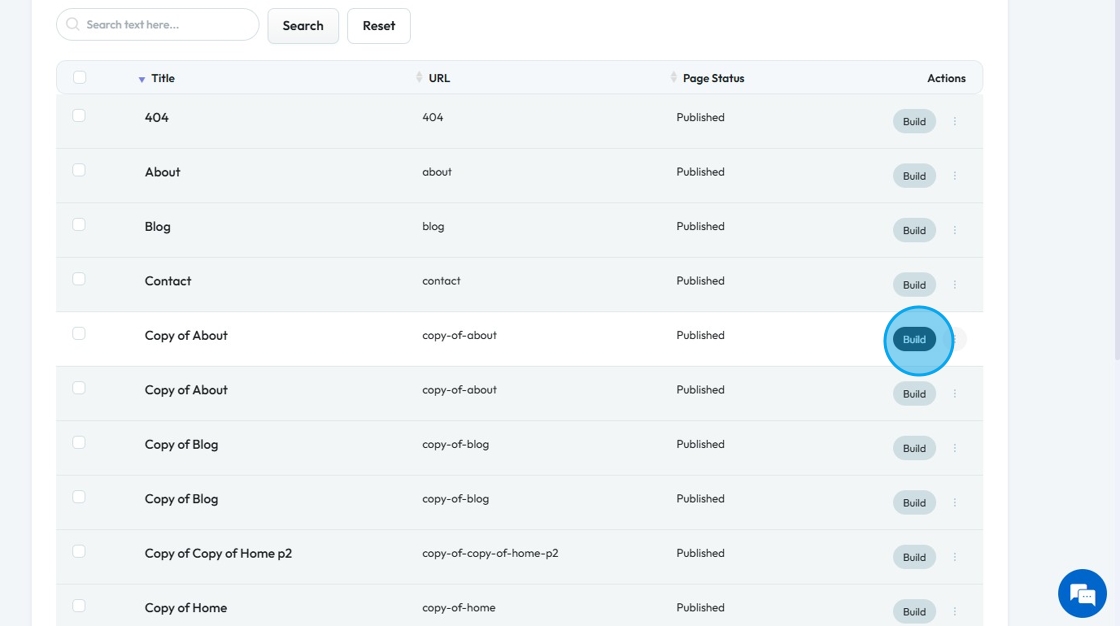Screen dimensions: 1120x626
Task: Open the live chat widget icon
Action: point(1082,593)
